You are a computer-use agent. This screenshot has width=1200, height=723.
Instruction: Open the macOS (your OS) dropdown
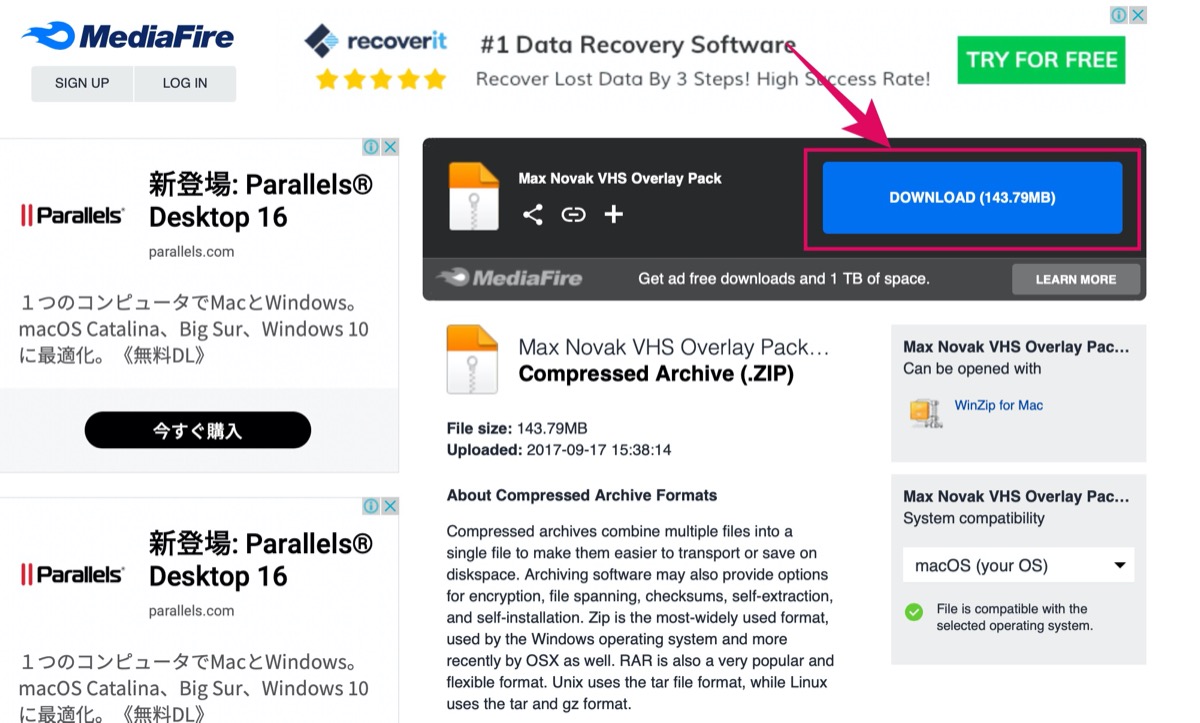(1018, 565)
